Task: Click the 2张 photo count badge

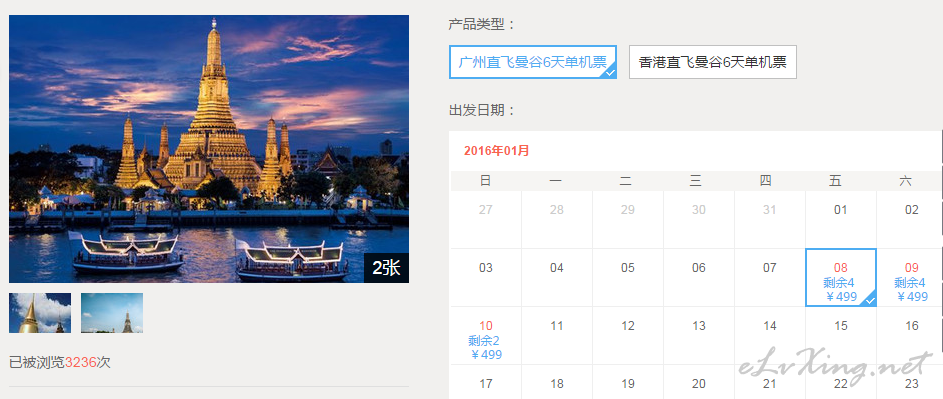Action: click(x=386, y=268)
